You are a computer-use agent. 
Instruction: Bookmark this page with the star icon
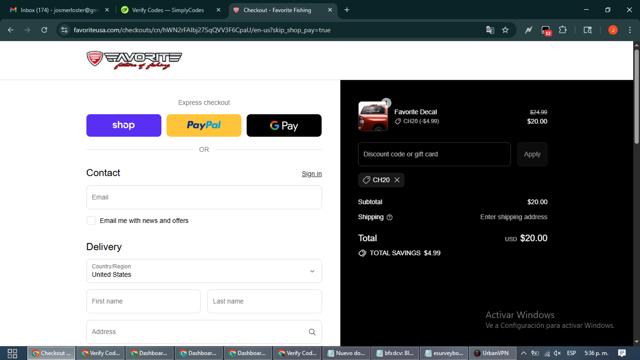[x=505, y=30]
